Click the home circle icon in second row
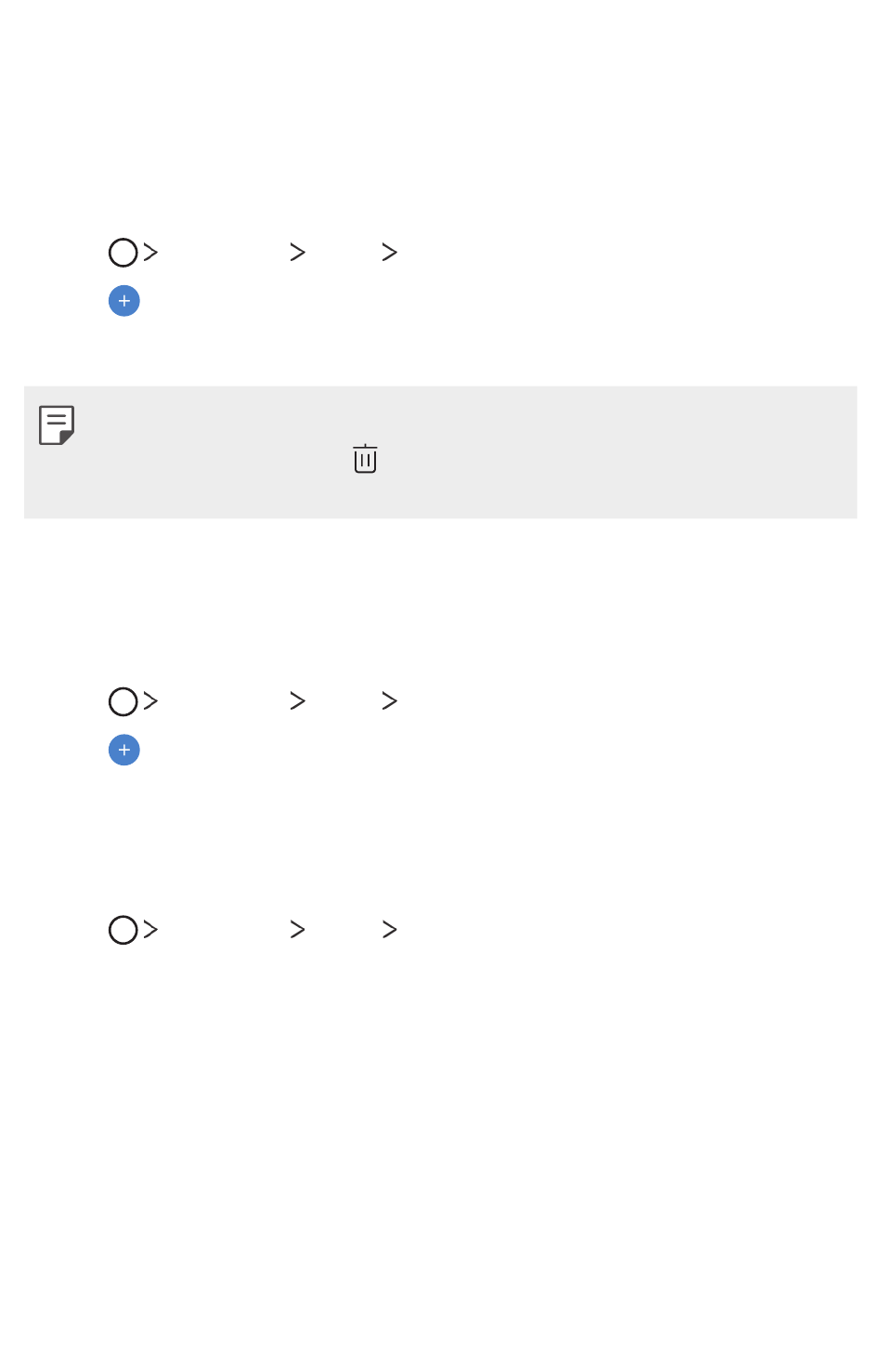882x1372 pixels. [123, 701]
